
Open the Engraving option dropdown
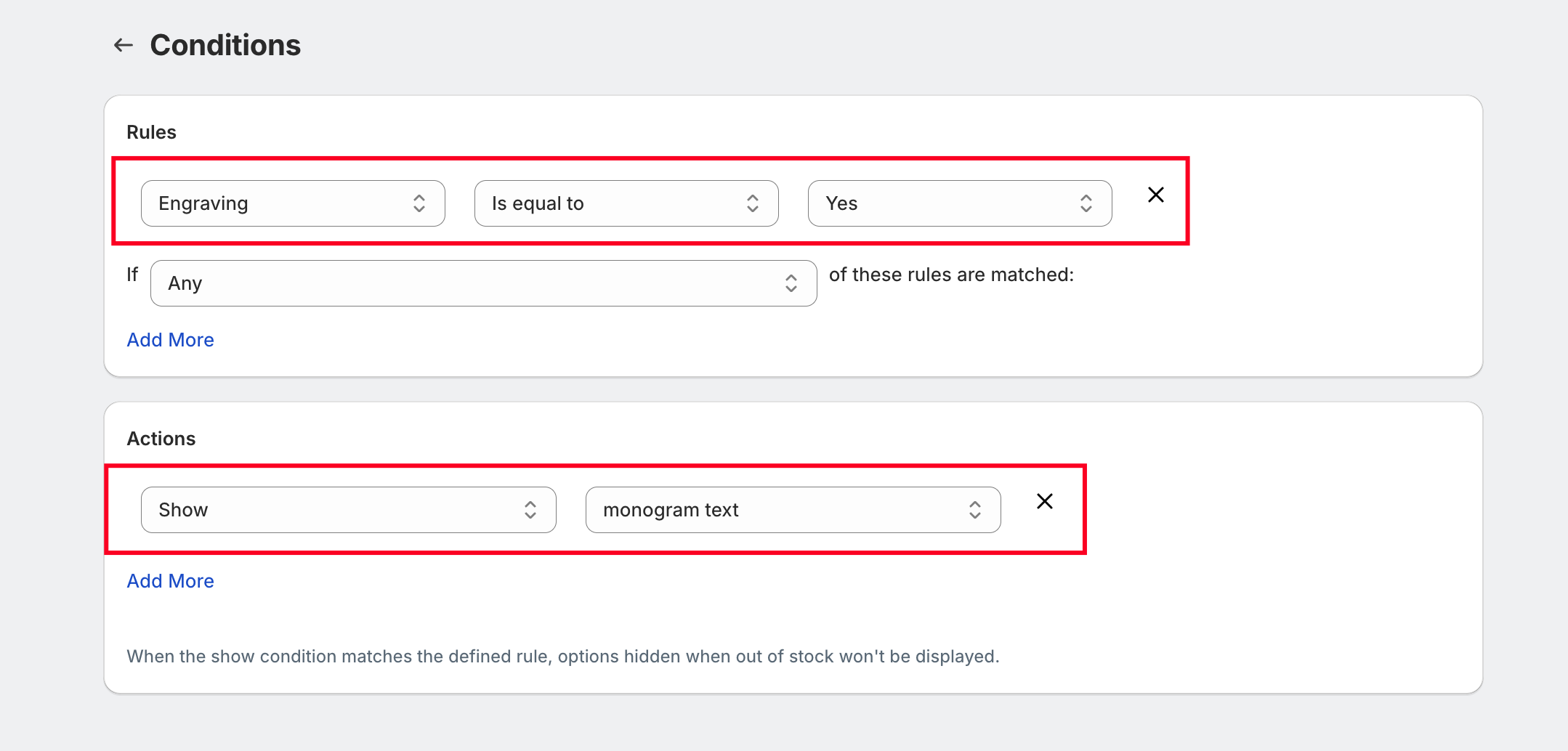276,203
